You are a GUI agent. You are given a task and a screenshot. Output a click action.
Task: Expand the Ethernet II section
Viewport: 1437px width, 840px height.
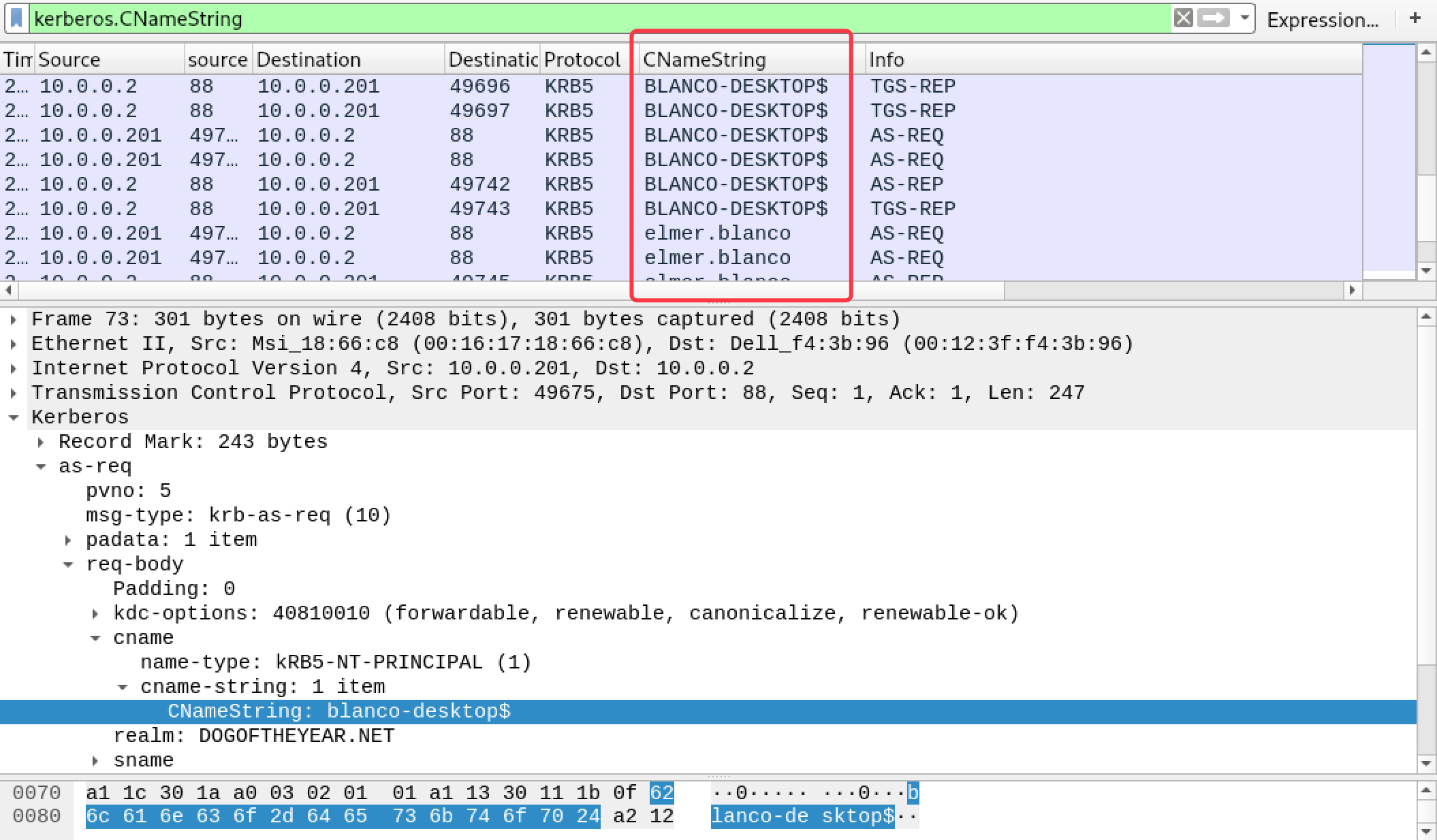tap(14, 344)
